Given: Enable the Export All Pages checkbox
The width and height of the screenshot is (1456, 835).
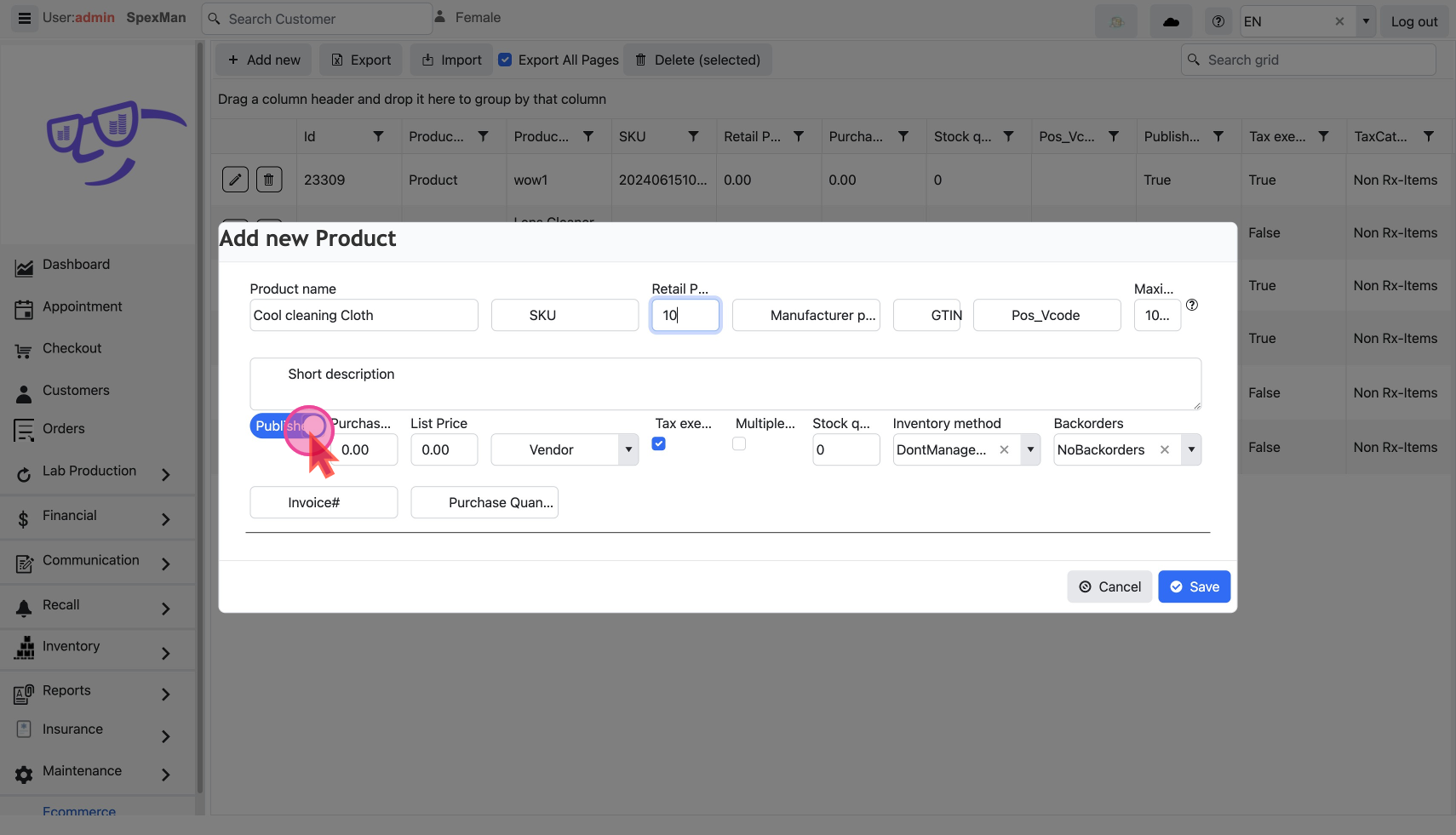Looking at the screenshot, I should [505, 60].
